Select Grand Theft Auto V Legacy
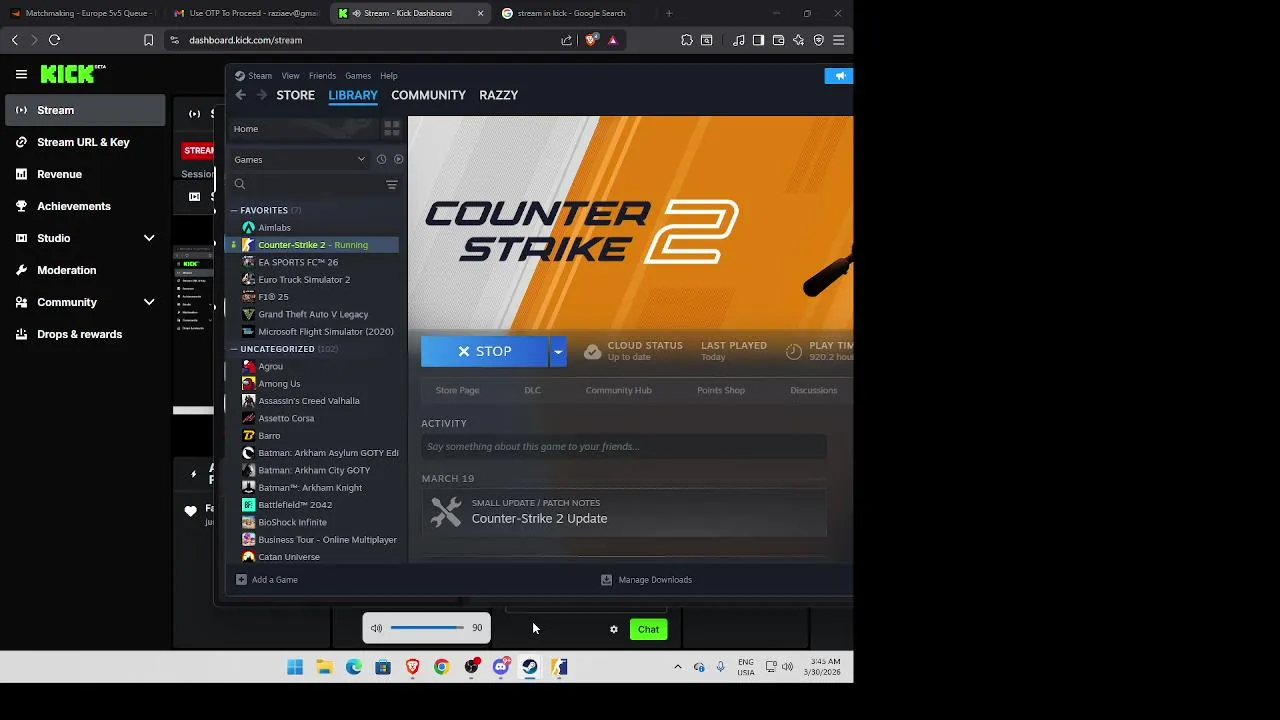Viewport: 1280px width, 720px height. [x=313, y=314]
